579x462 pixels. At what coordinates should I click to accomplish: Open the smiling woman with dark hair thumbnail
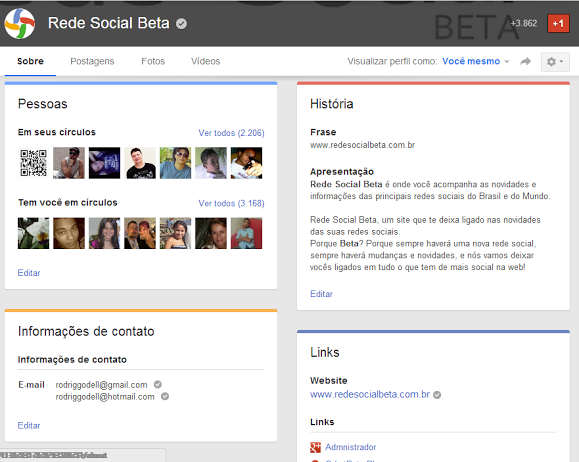[104, 233]
